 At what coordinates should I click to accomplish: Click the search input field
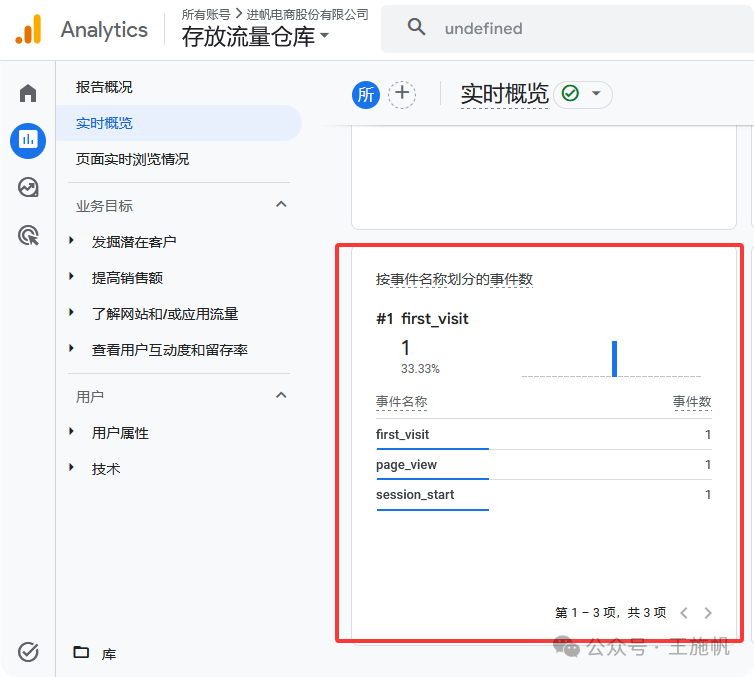pos(567,29)
